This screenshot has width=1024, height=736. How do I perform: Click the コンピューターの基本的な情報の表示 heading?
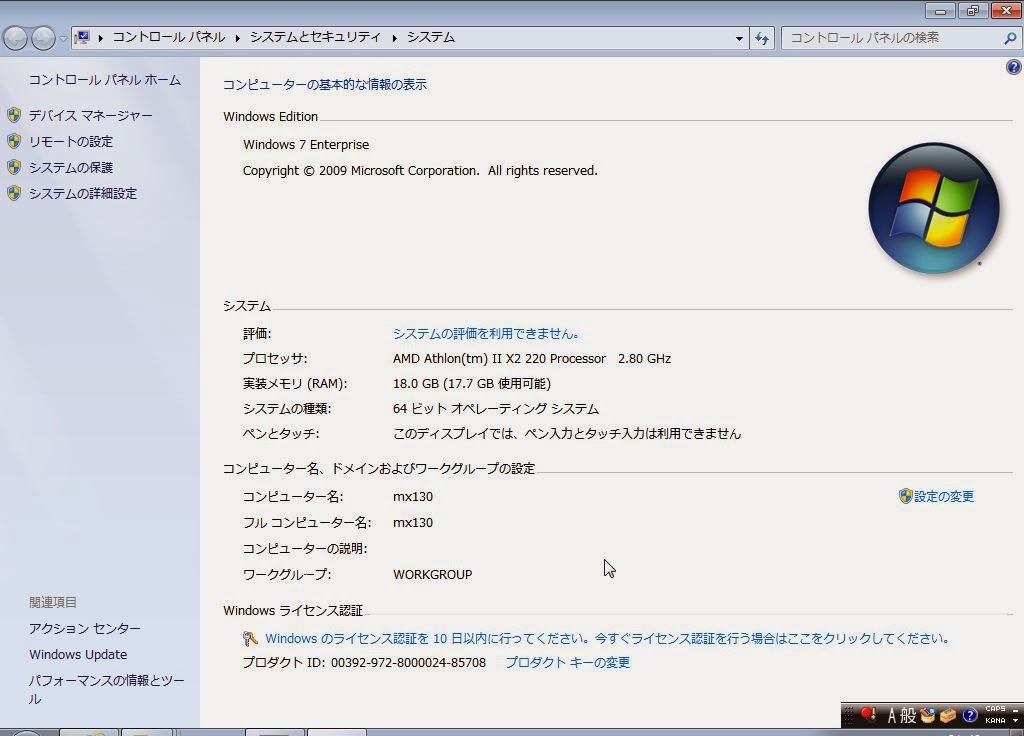pos(325,84)
